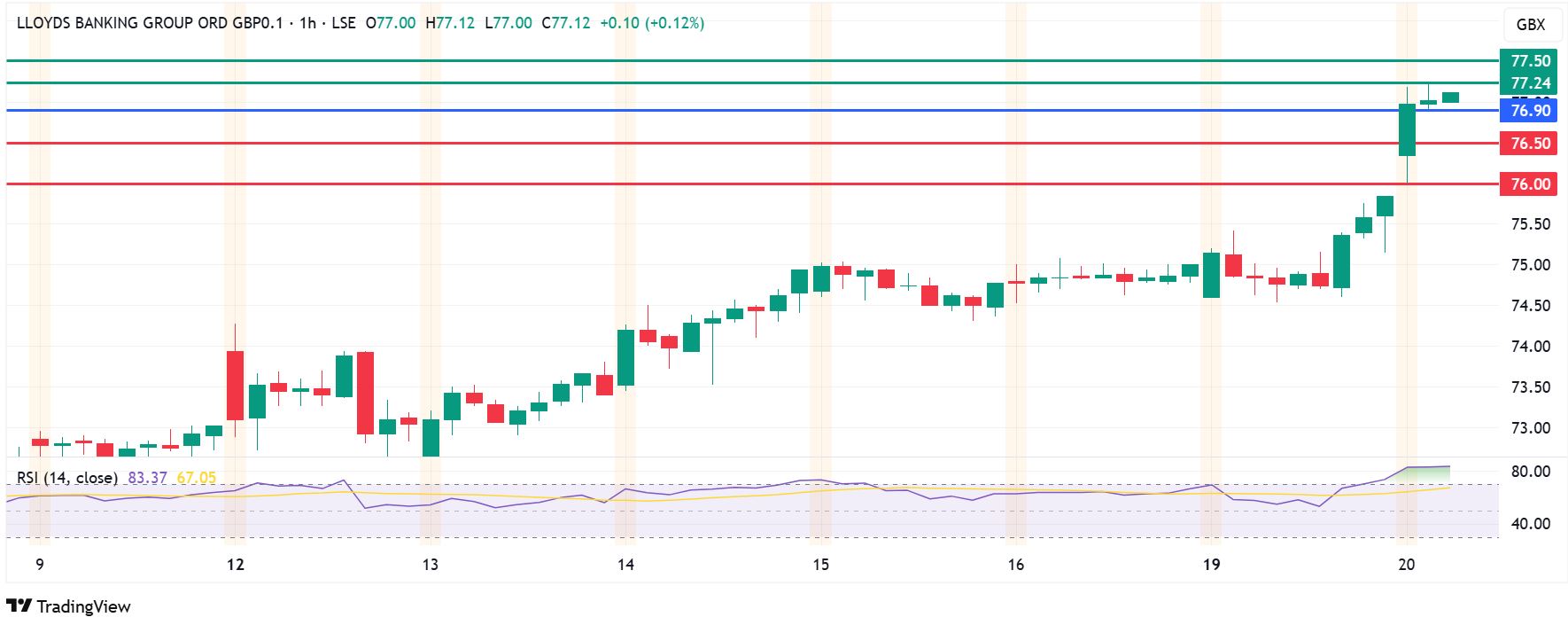Screen dimensions: 1568x625
Task: Open the Lloyds Banking Group symbol title
Action: click(150, 23)
